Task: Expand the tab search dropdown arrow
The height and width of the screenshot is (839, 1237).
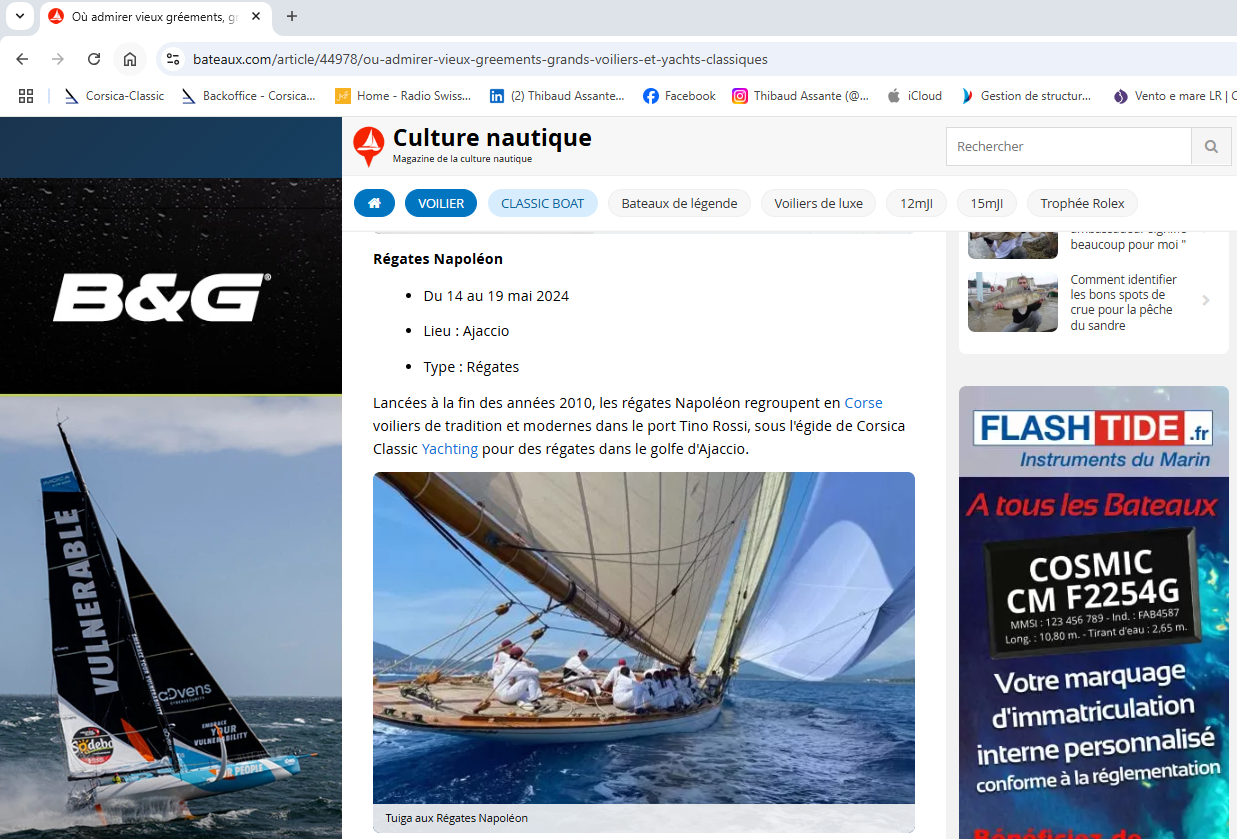Action: (19, 16)
